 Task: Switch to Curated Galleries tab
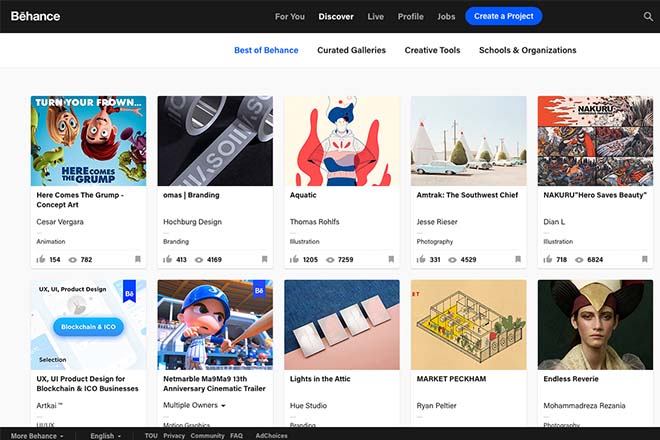pos(351,50)
